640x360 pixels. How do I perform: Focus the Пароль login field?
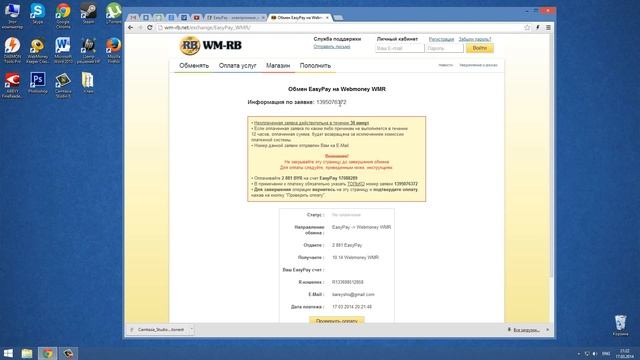(444, 48)
